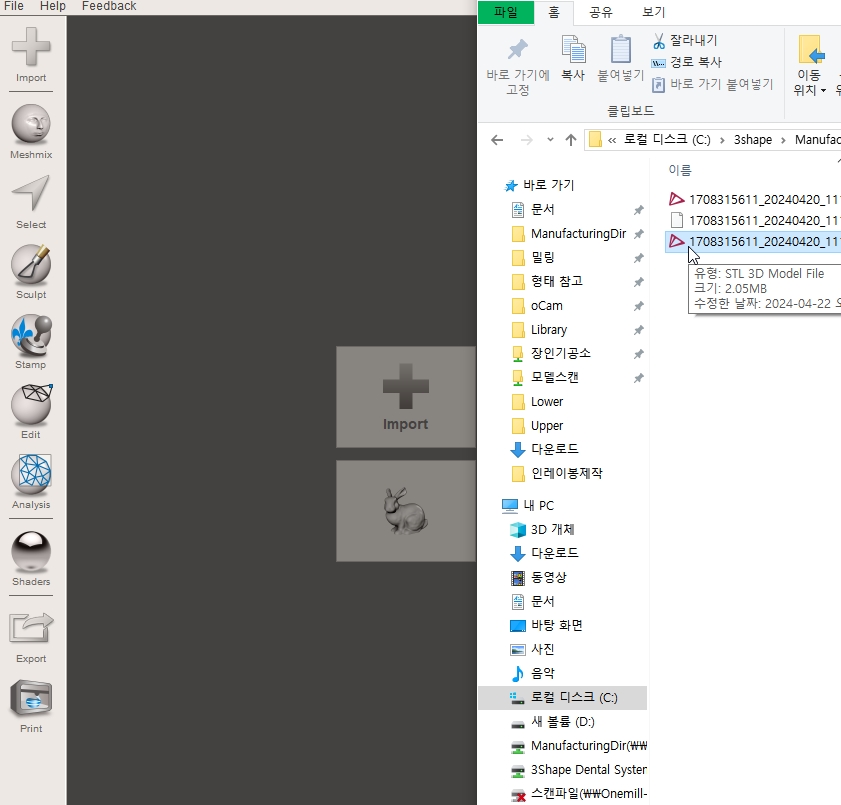Open 사진 folder under 내 PC
841x805 pixels.
tap(532, 649)
